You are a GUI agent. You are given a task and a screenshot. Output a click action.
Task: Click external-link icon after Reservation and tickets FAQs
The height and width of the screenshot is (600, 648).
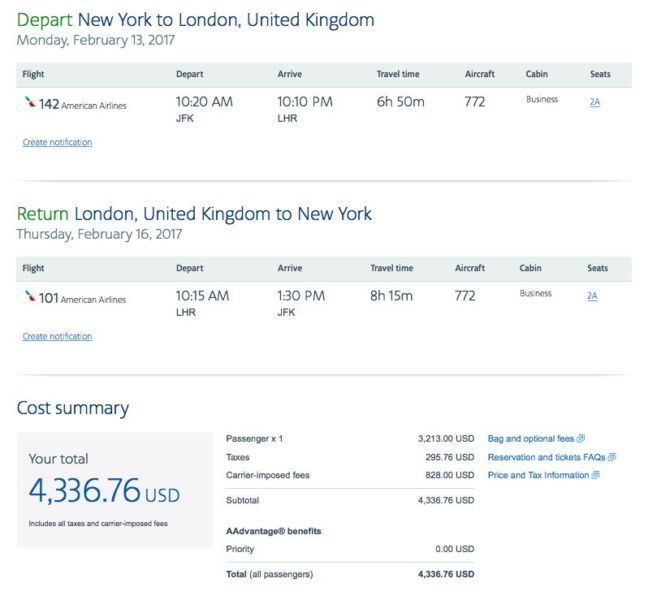point(611,457)
